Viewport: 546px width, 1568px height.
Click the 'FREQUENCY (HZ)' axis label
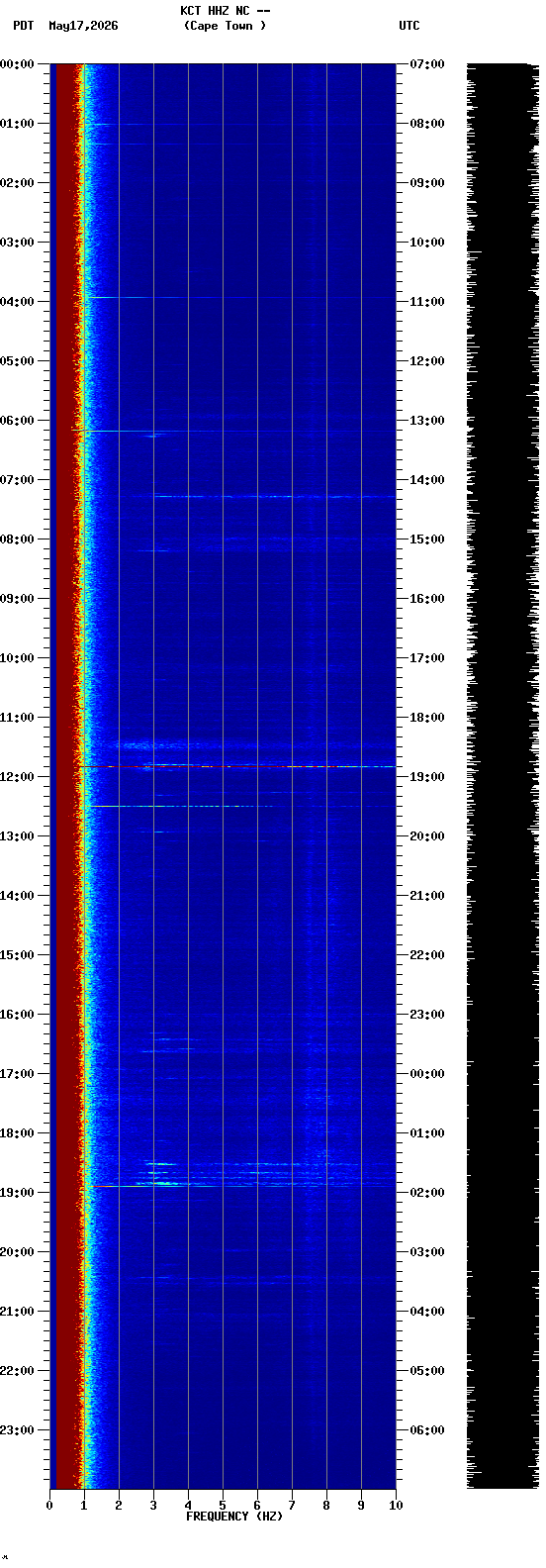pyautogui.click(x=234, y=1517)
